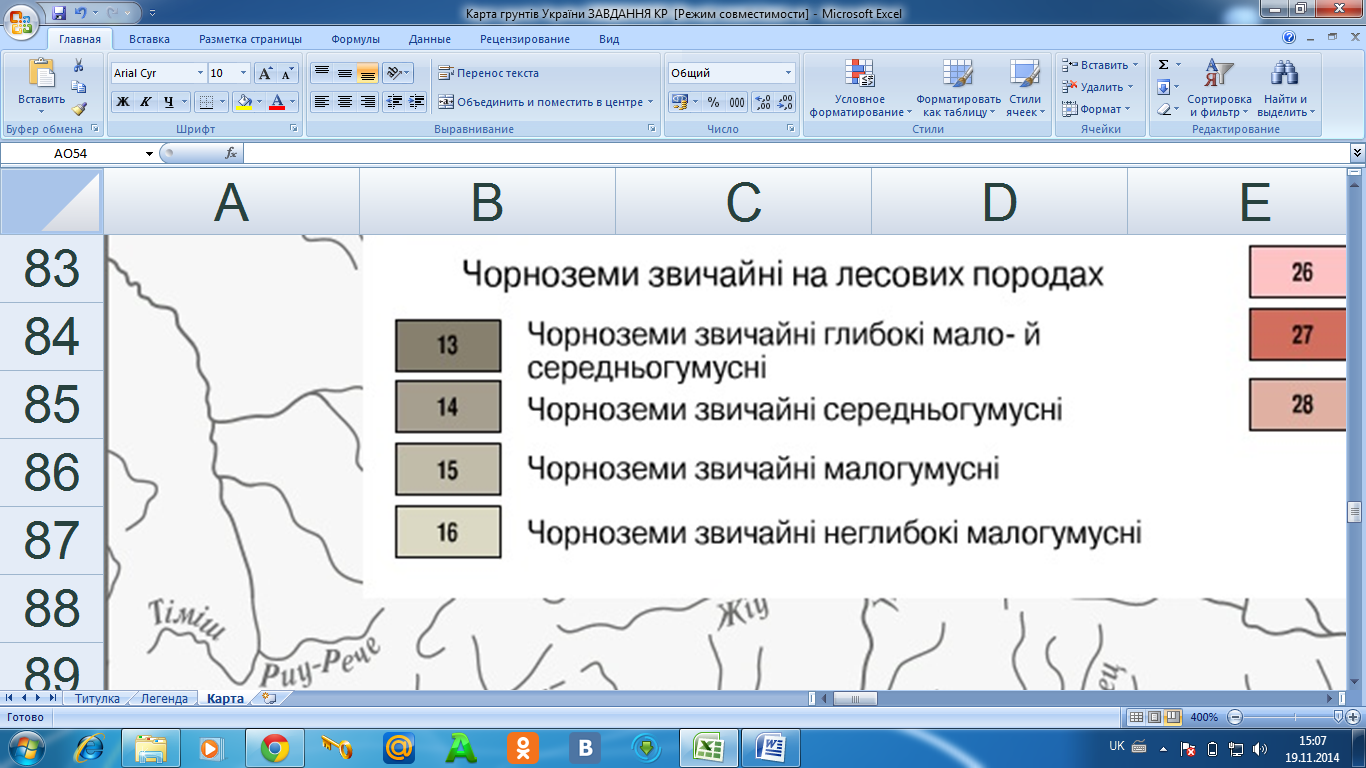Screen dimensions: 1366x768
Task: Switch to the Данные ribbon tab
Action: pyautogui.click(x=429, y=39)
